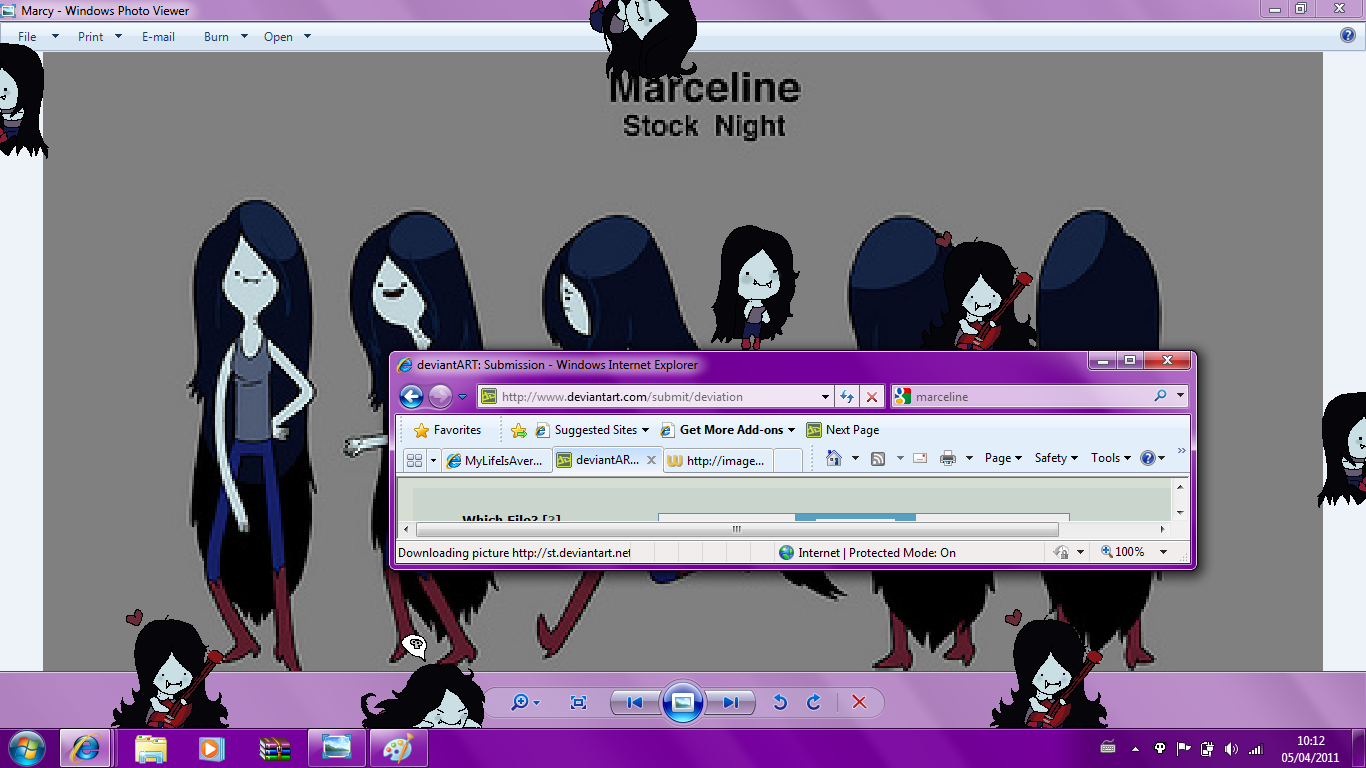Open the Photo Viewer Print menu

100,37
